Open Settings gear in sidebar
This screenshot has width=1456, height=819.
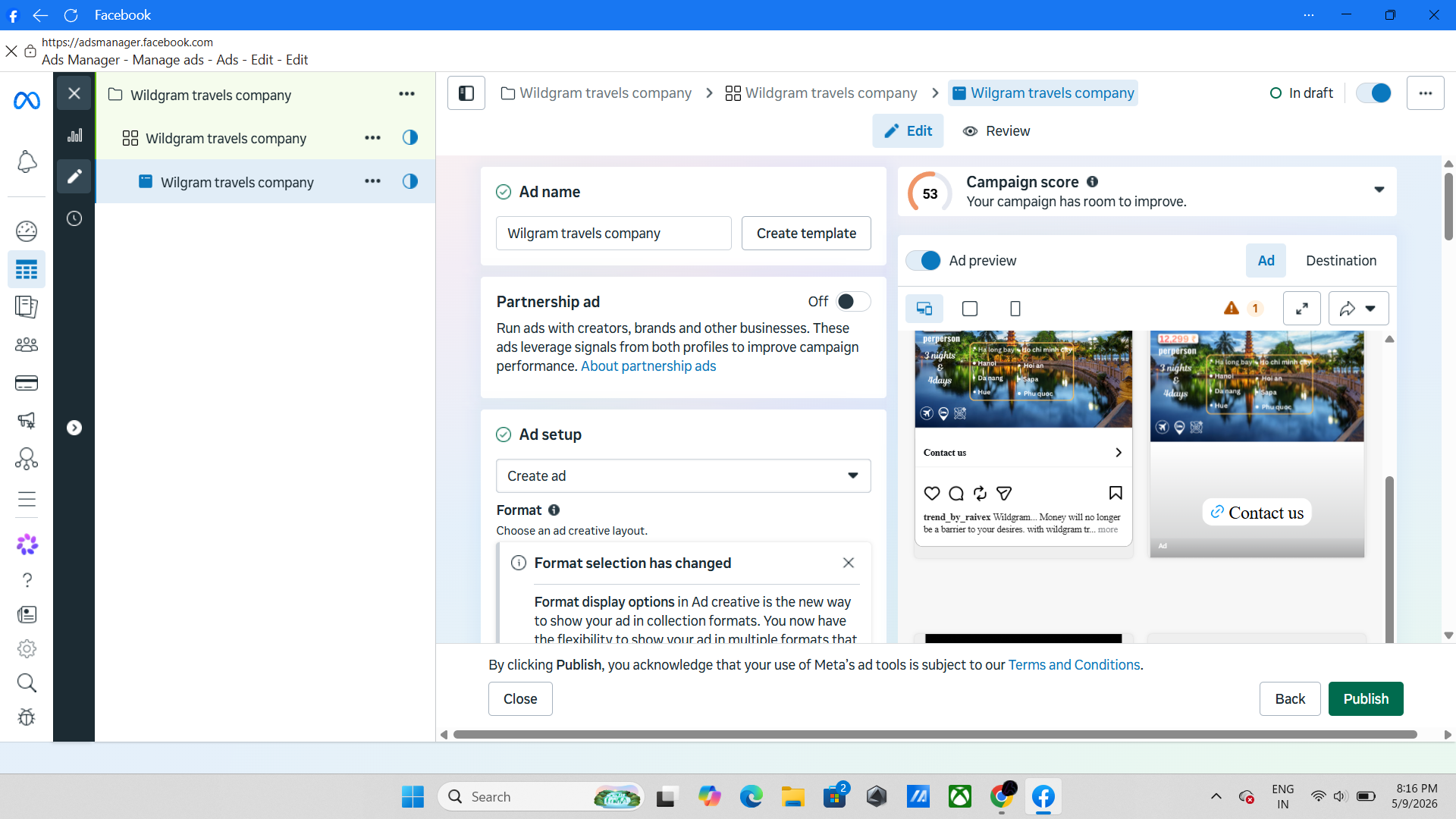coord(27,649)
